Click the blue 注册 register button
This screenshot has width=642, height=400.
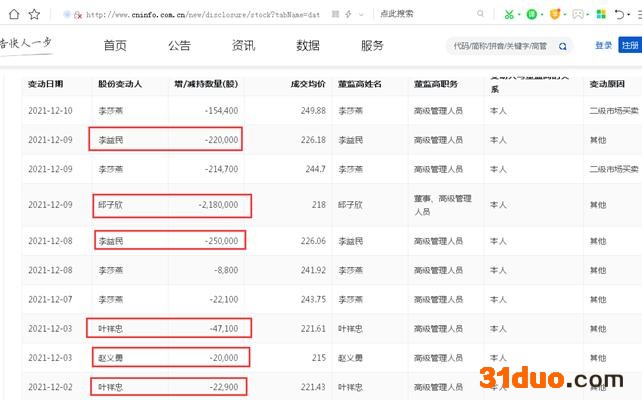tap(630, 45)
